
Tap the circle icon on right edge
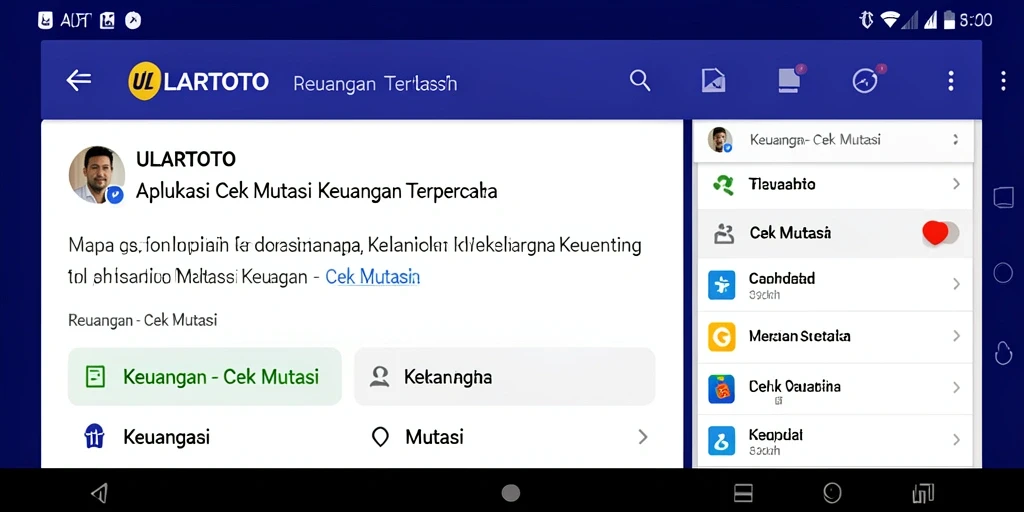(1003, 272)
